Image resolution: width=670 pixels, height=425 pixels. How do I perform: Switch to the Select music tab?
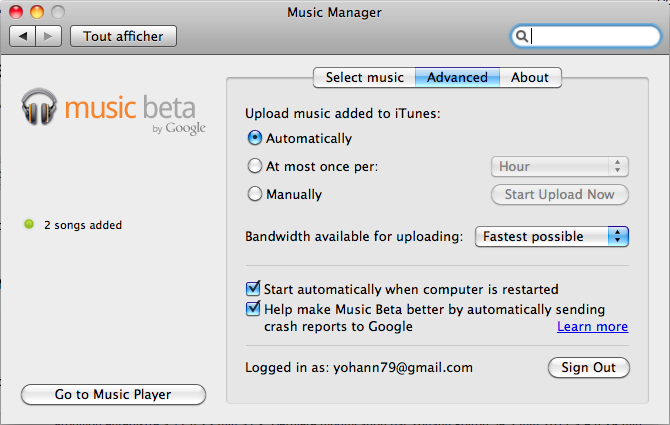click(x=365, y=77)
